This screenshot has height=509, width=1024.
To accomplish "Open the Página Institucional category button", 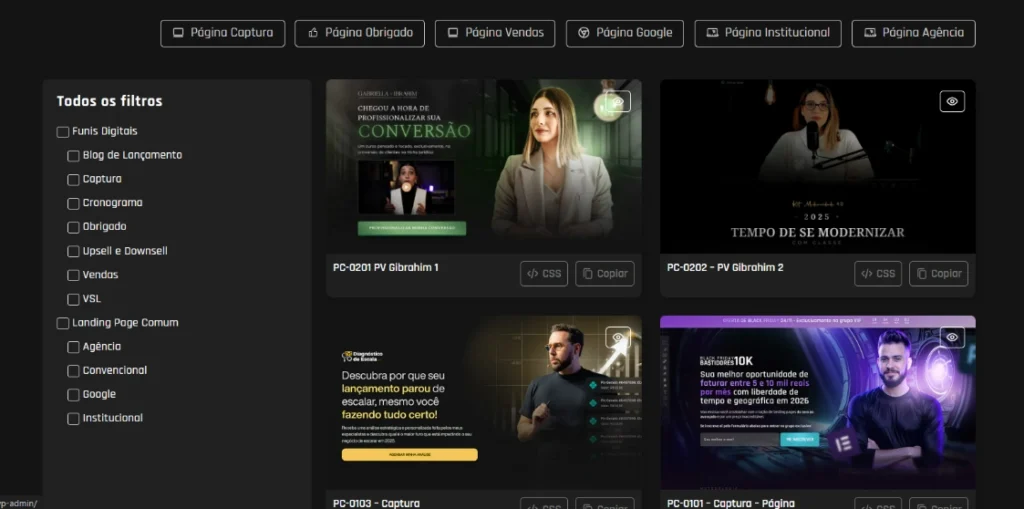I will point(768,33).
